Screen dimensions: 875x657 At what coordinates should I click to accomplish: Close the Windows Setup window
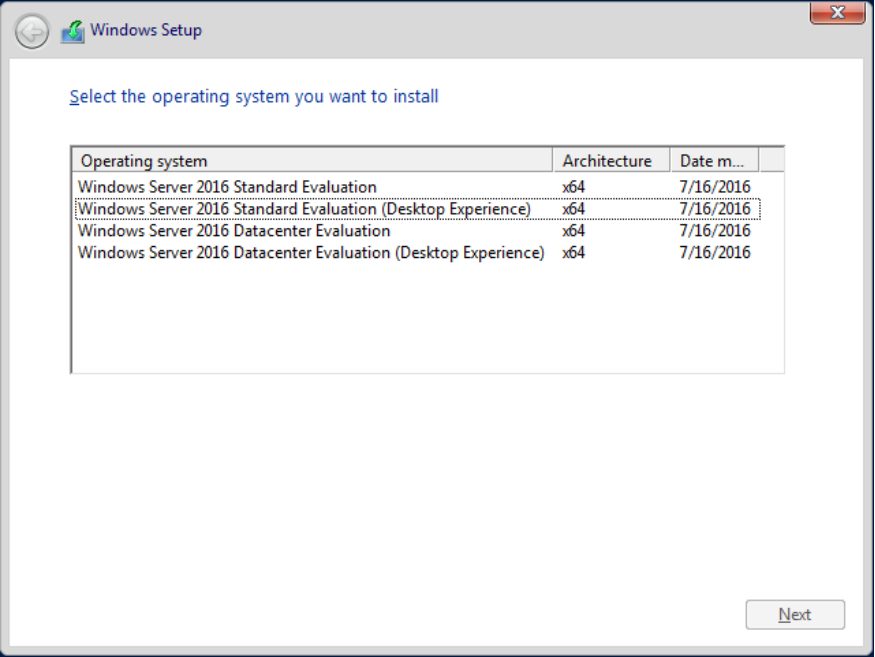point(837,12)
